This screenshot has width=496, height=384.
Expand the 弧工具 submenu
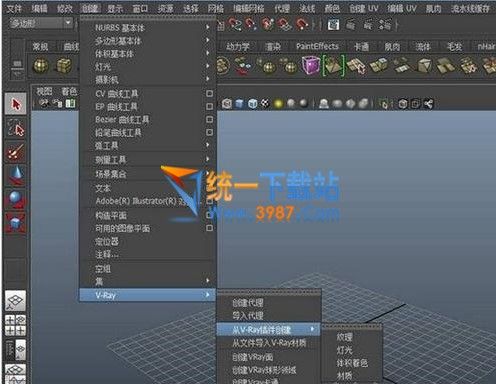[x=148, y=145]
